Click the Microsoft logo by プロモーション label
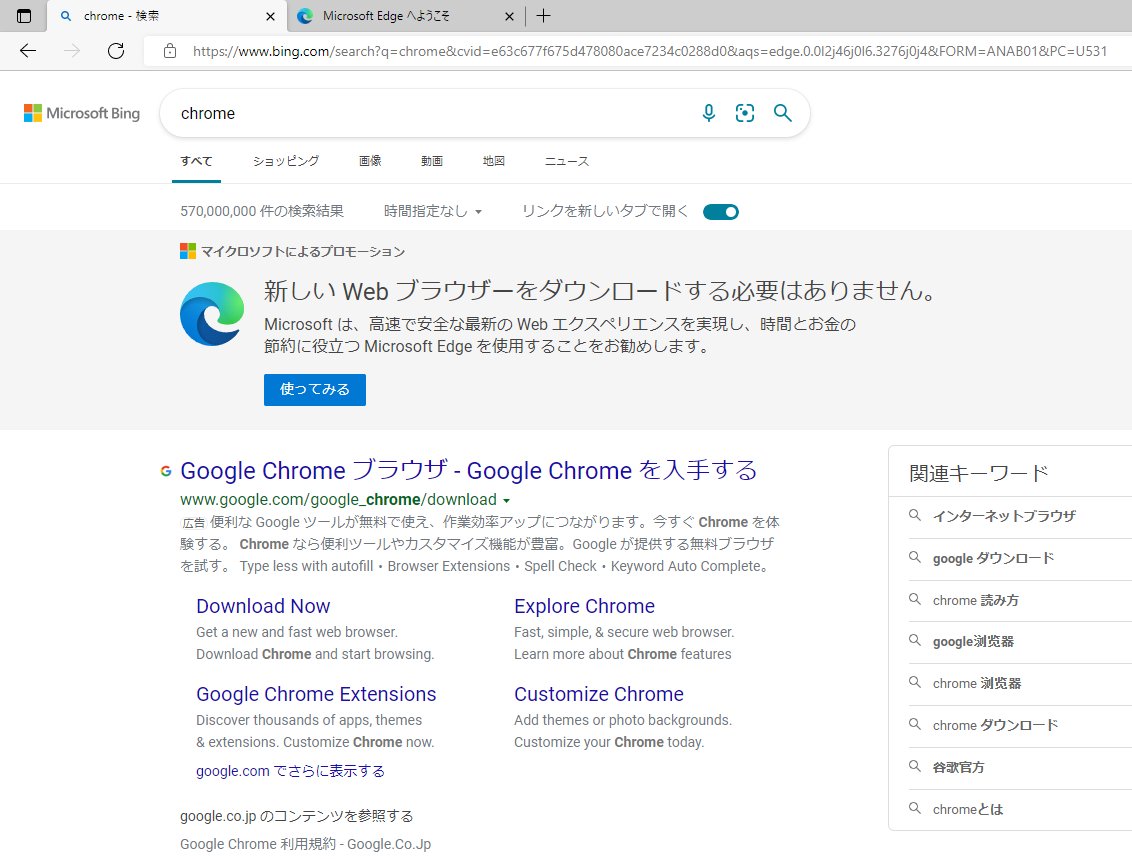Image resolution: width=1132 pixels, height=859 pixels. coord(188,251)
